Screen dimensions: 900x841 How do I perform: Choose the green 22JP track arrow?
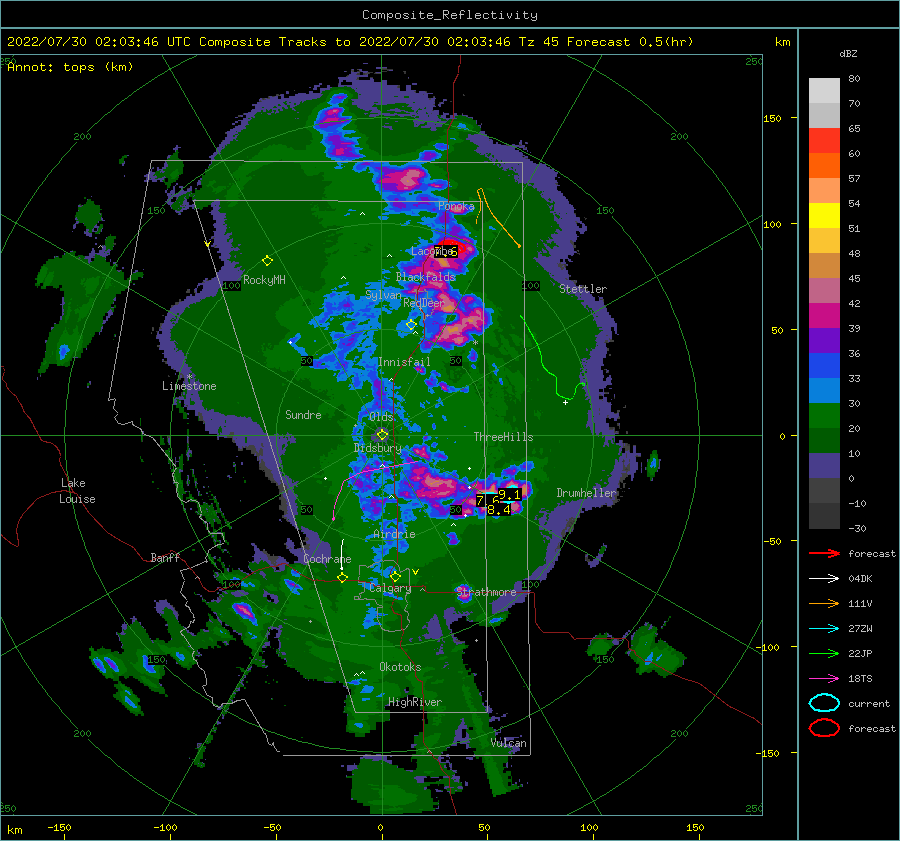tap(824, 653)
